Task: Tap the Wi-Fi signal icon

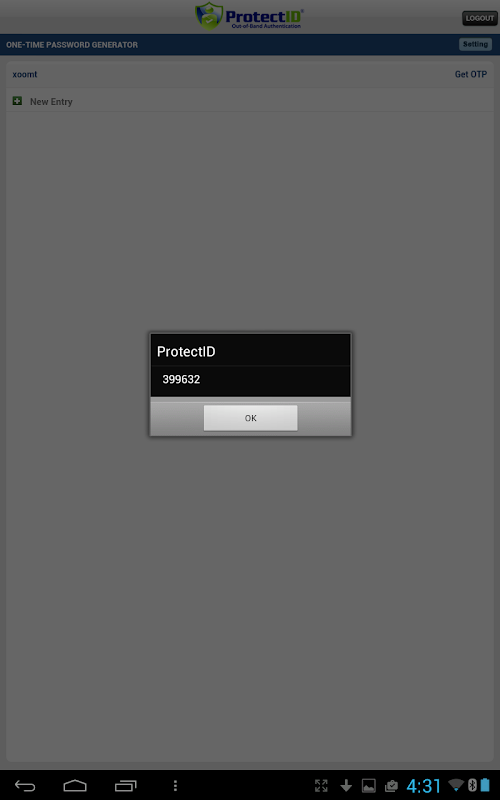Action: tap(456, 785)
